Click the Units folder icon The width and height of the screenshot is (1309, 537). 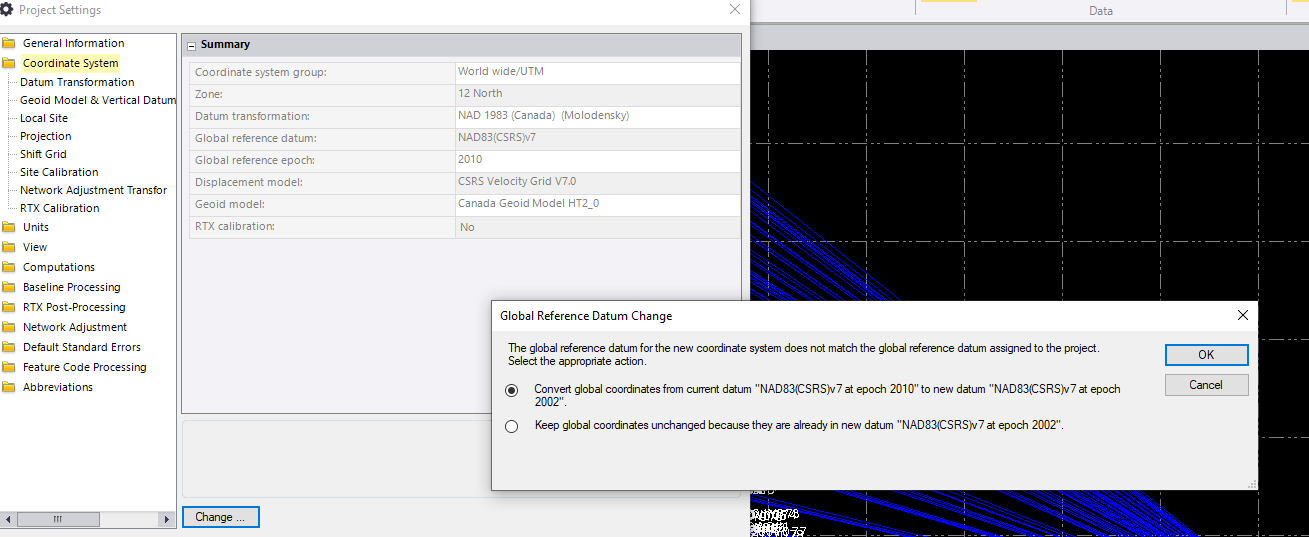tap(9, 227)
